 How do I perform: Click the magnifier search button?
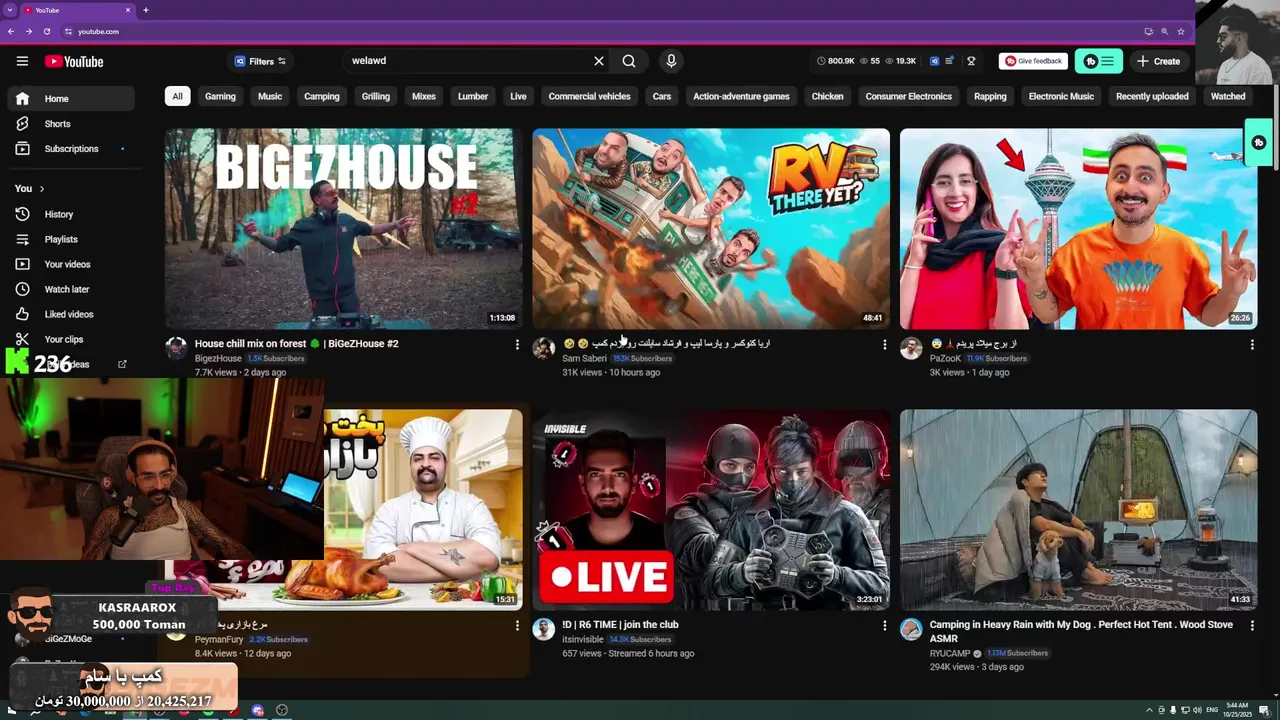coord(629,61)
